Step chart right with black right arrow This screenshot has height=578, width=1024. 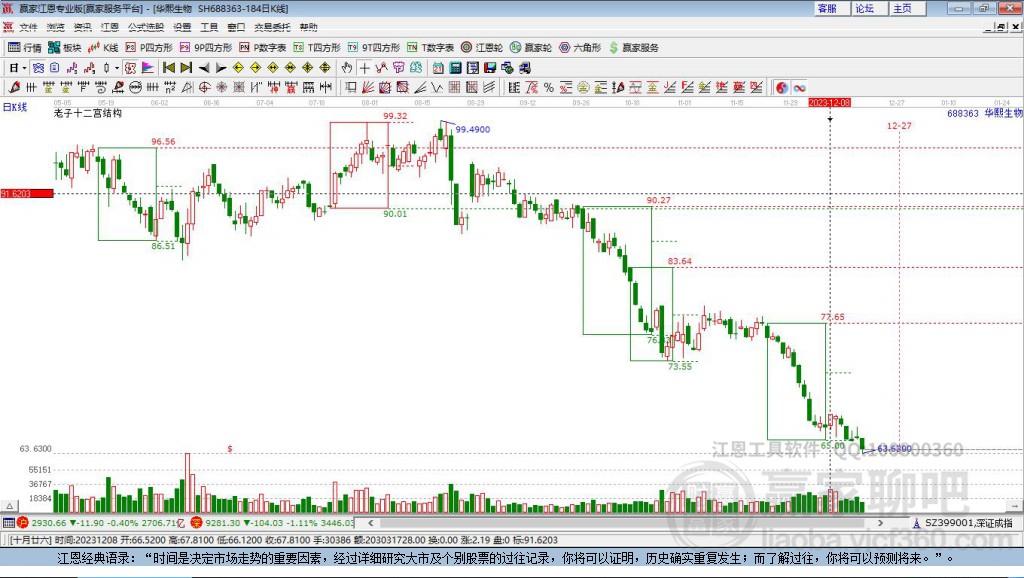(x=221, y=68)
